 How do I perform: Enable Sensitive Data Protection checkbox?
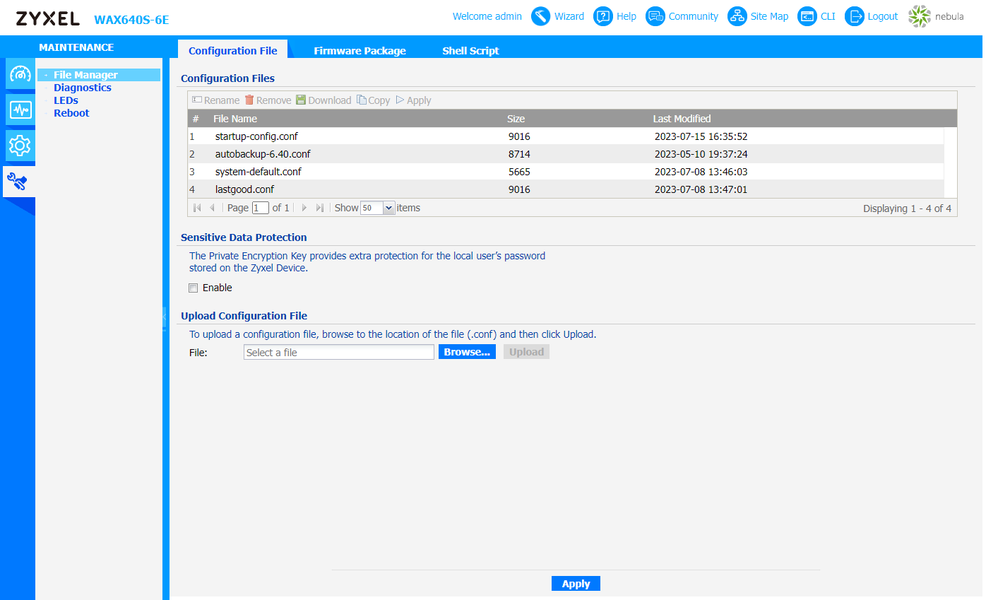[x=193, y=288]
